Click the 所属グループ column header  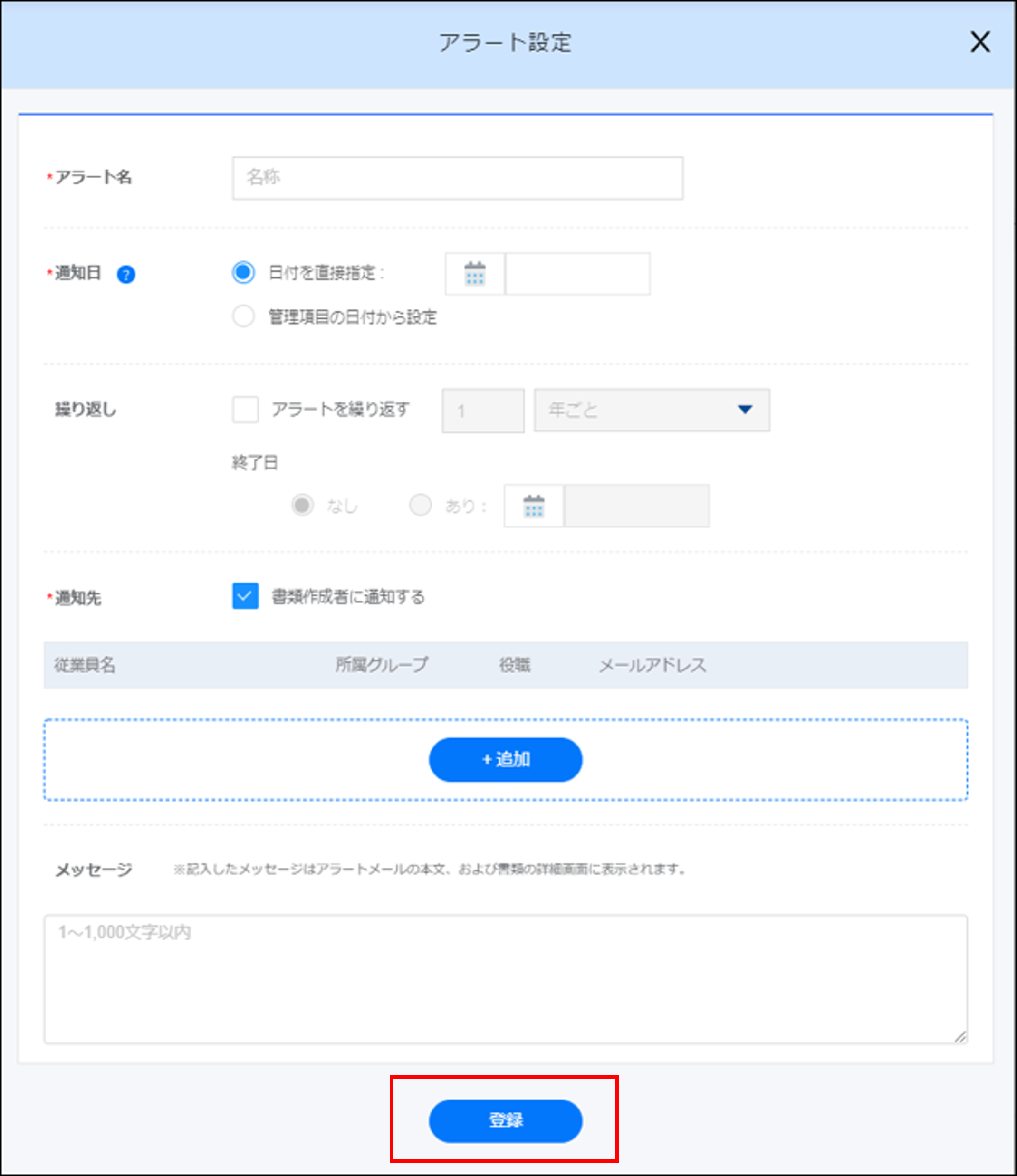[381, 665]
